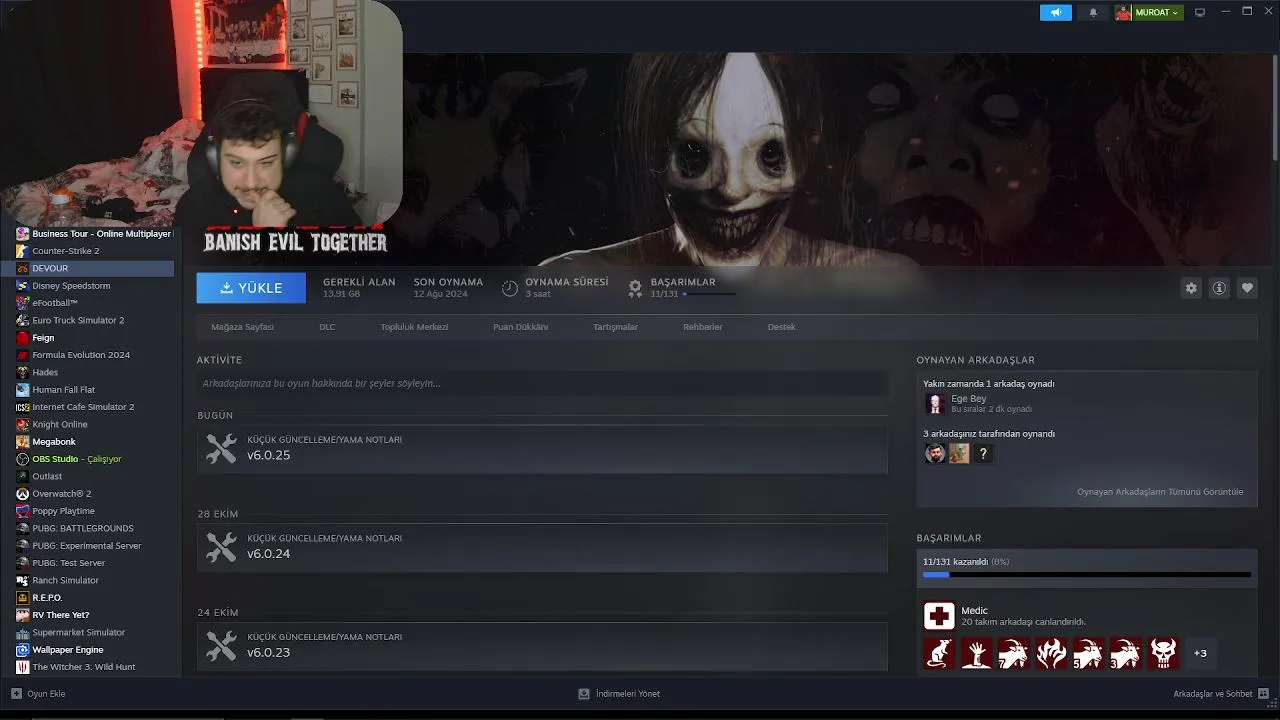This screenshot has width=1280, height=720.
Task: Open friend Ege Bey's profile
Action: click(x=968, y=399)
